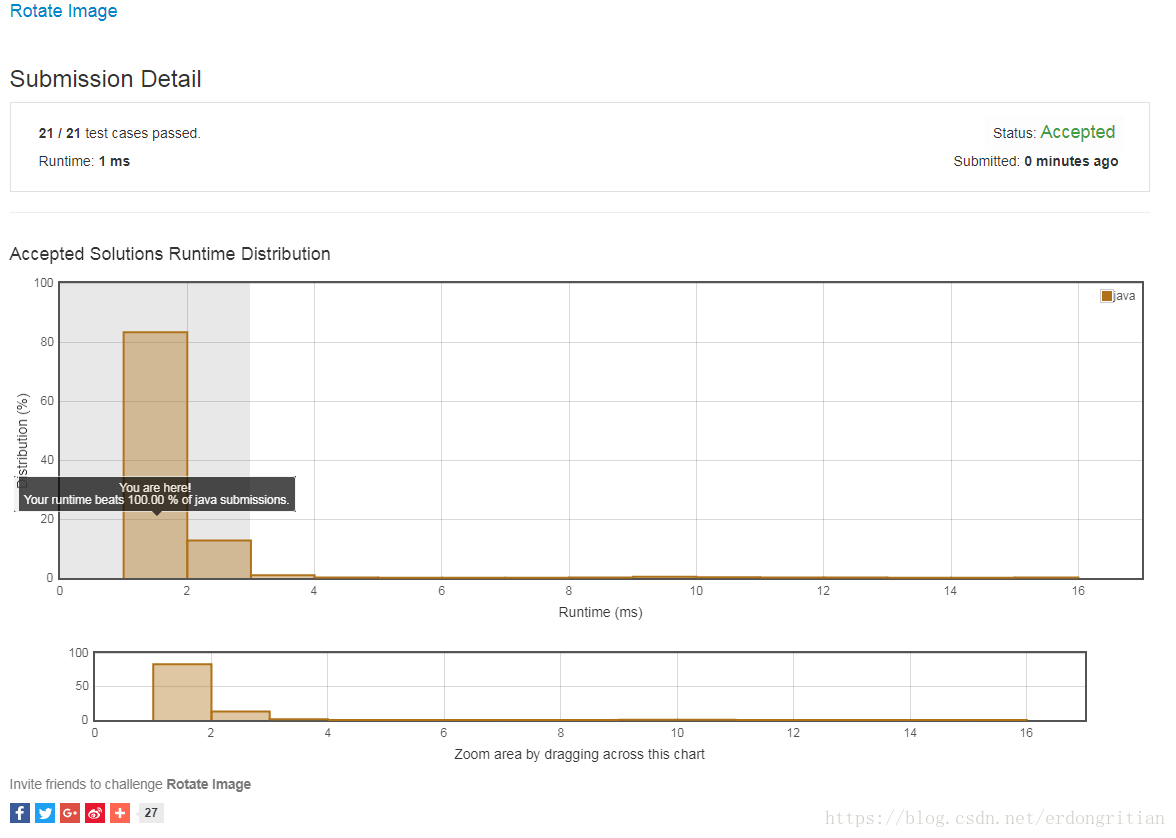Viewport: 1176px width, 838px height.
Task: Click the share count 27
Action: (x=152, y=812)
